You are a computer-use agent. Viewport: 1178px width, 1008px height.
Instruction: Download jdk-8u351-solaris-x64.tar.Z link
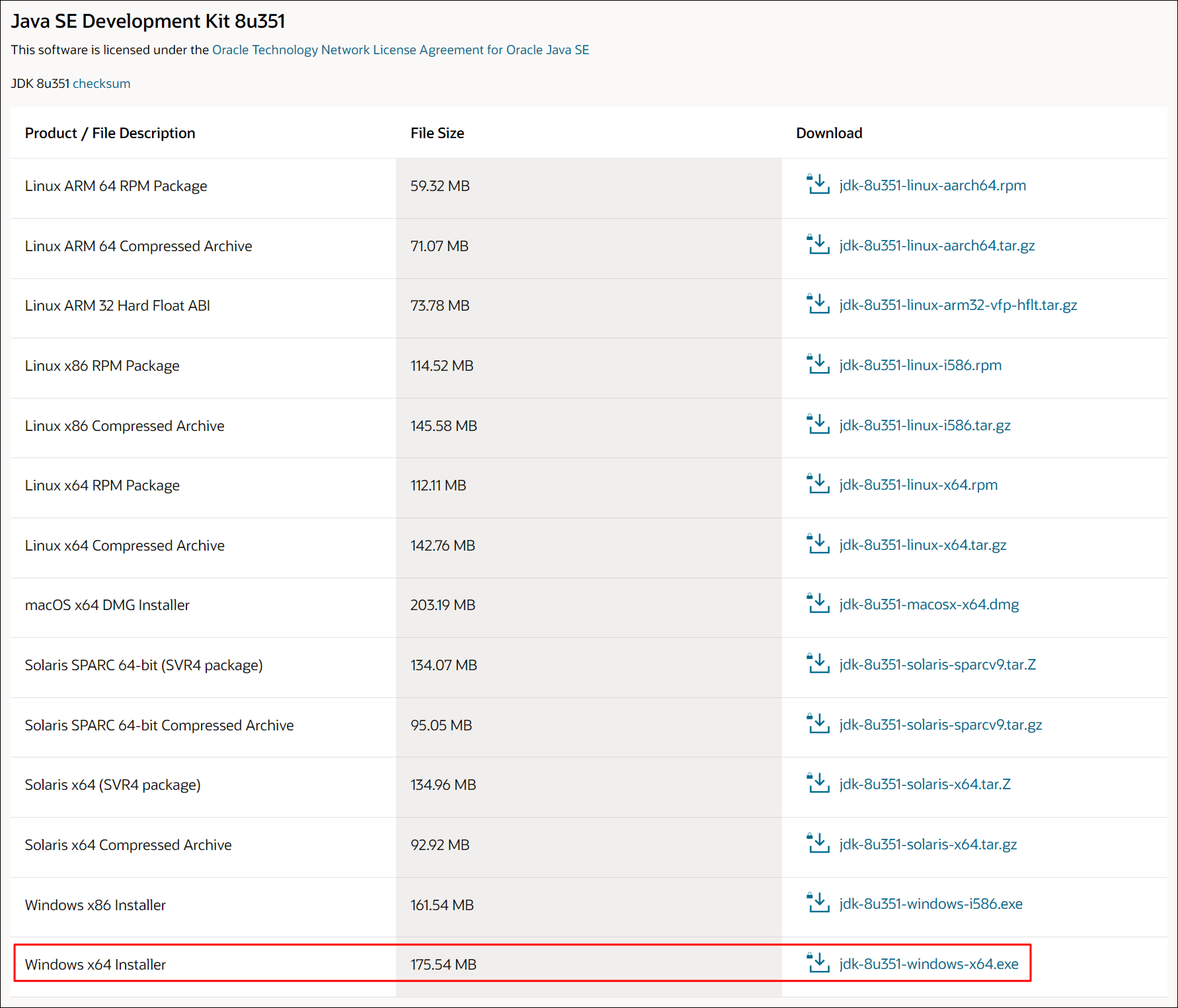[x=924, y=784]
